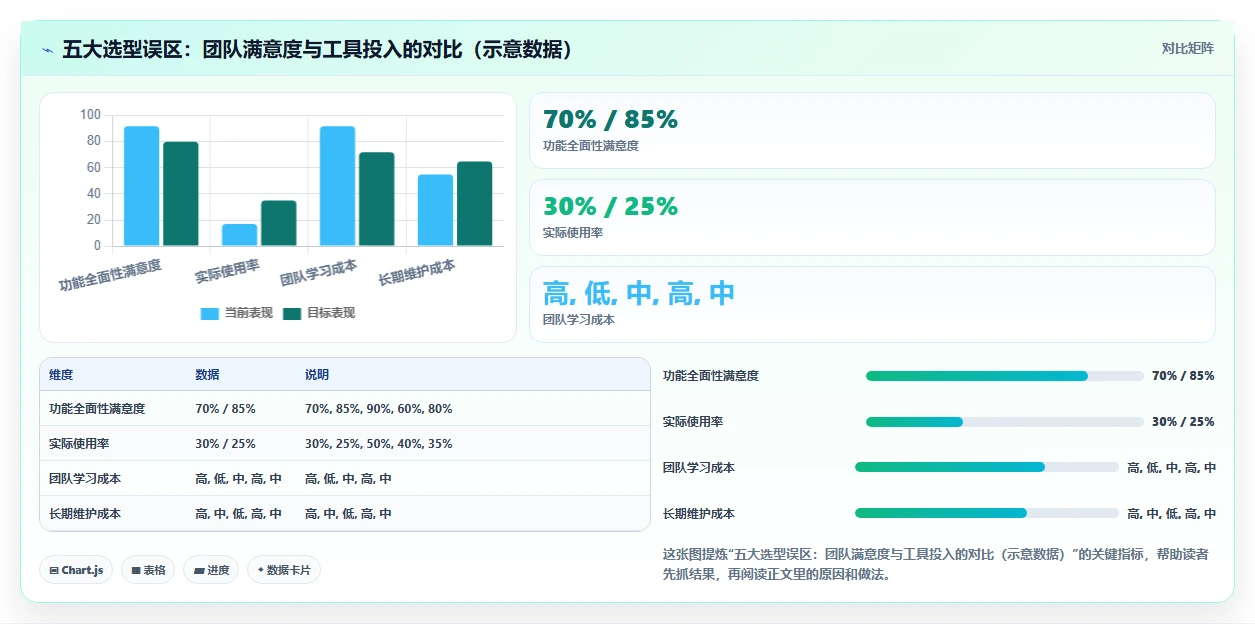
Task: Click the 数据 column header
Action: point(207,375)
